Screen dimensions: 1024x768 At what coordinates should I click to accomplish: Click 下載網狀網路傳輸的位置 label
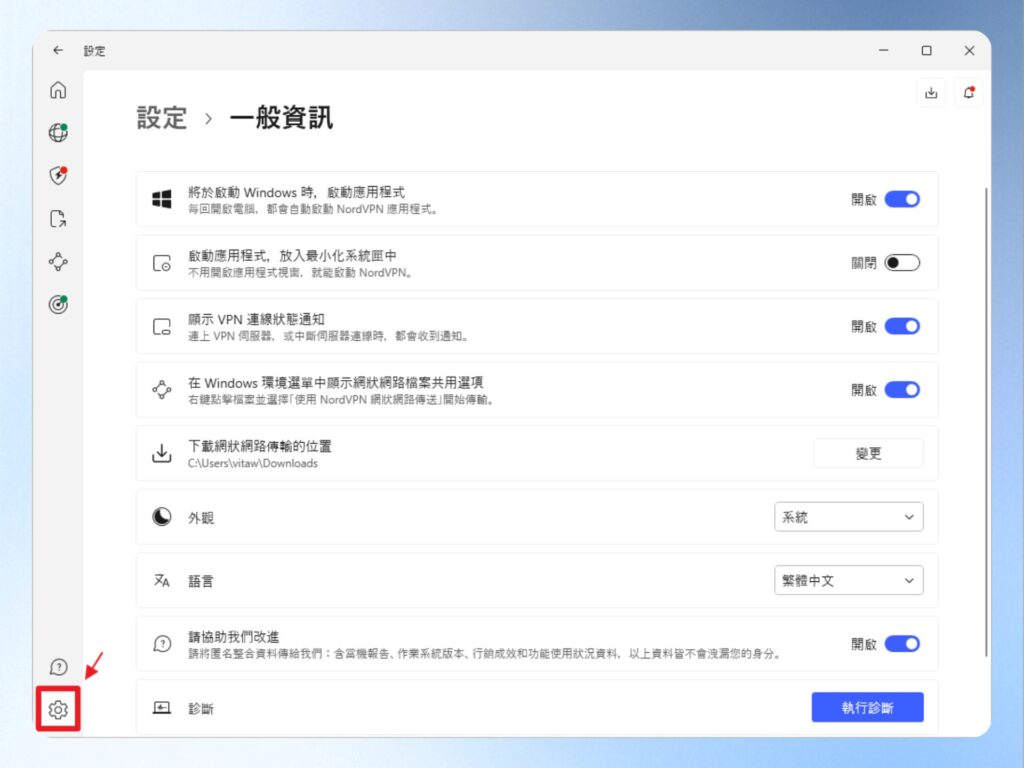[260, 446]
